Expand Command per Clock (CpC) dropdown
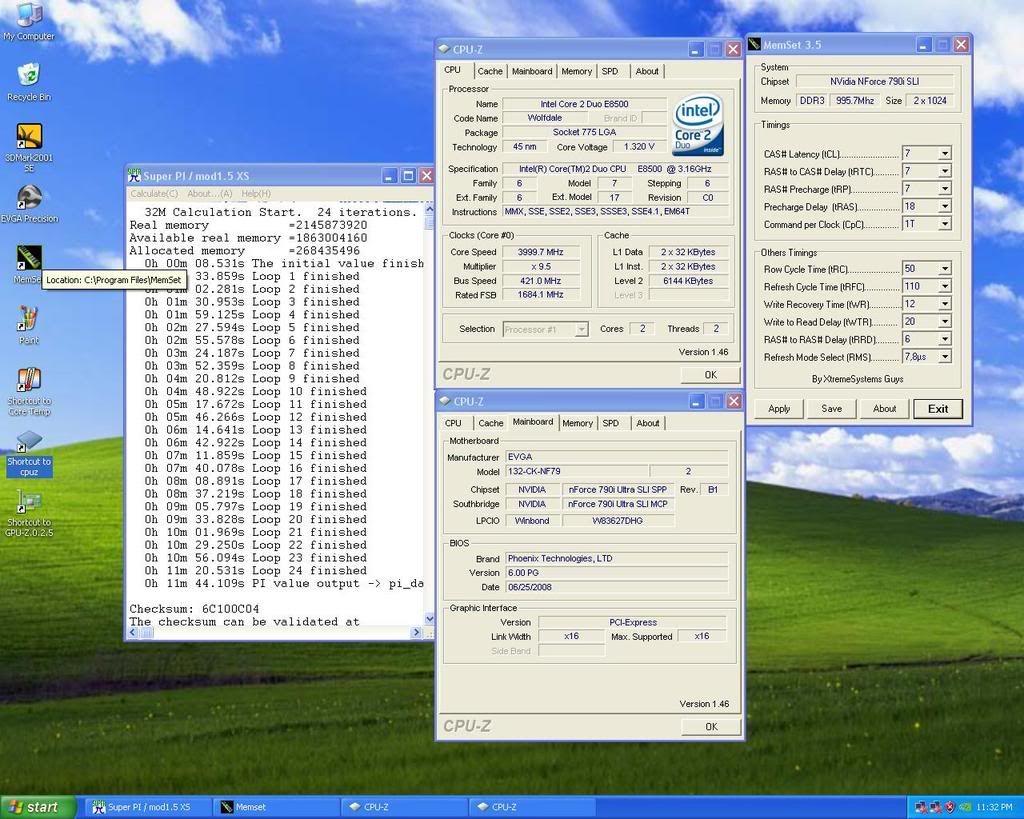The height and width of the screenshot is (819, 1024). pos(944,224)
